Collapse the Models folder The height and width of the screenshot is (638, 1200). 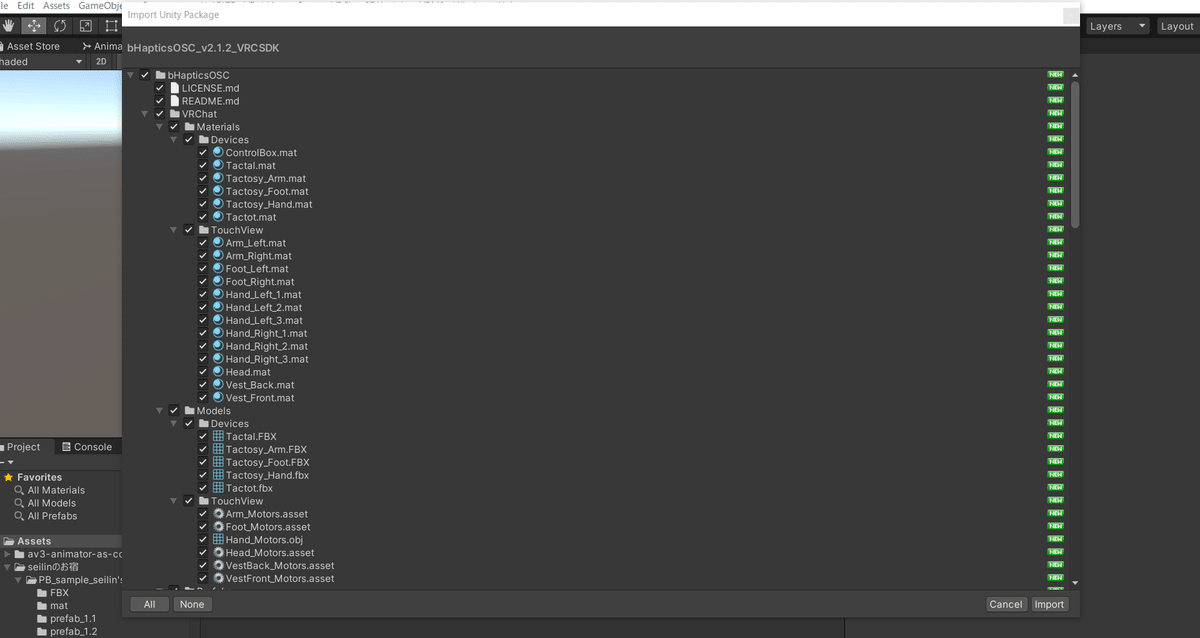[160, 410]
